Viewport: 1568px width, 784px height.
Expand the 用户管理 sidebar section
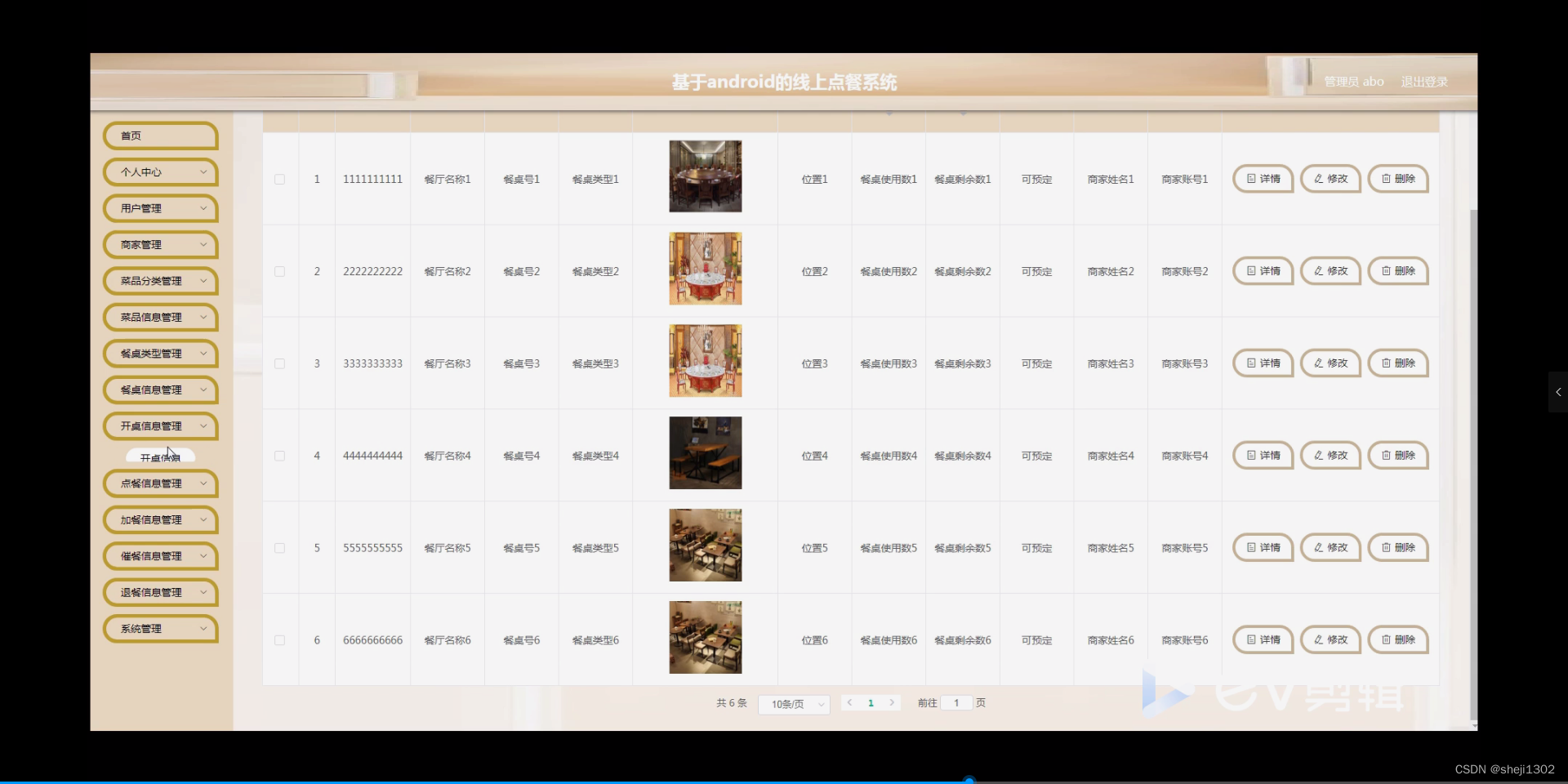click(160, 207)
